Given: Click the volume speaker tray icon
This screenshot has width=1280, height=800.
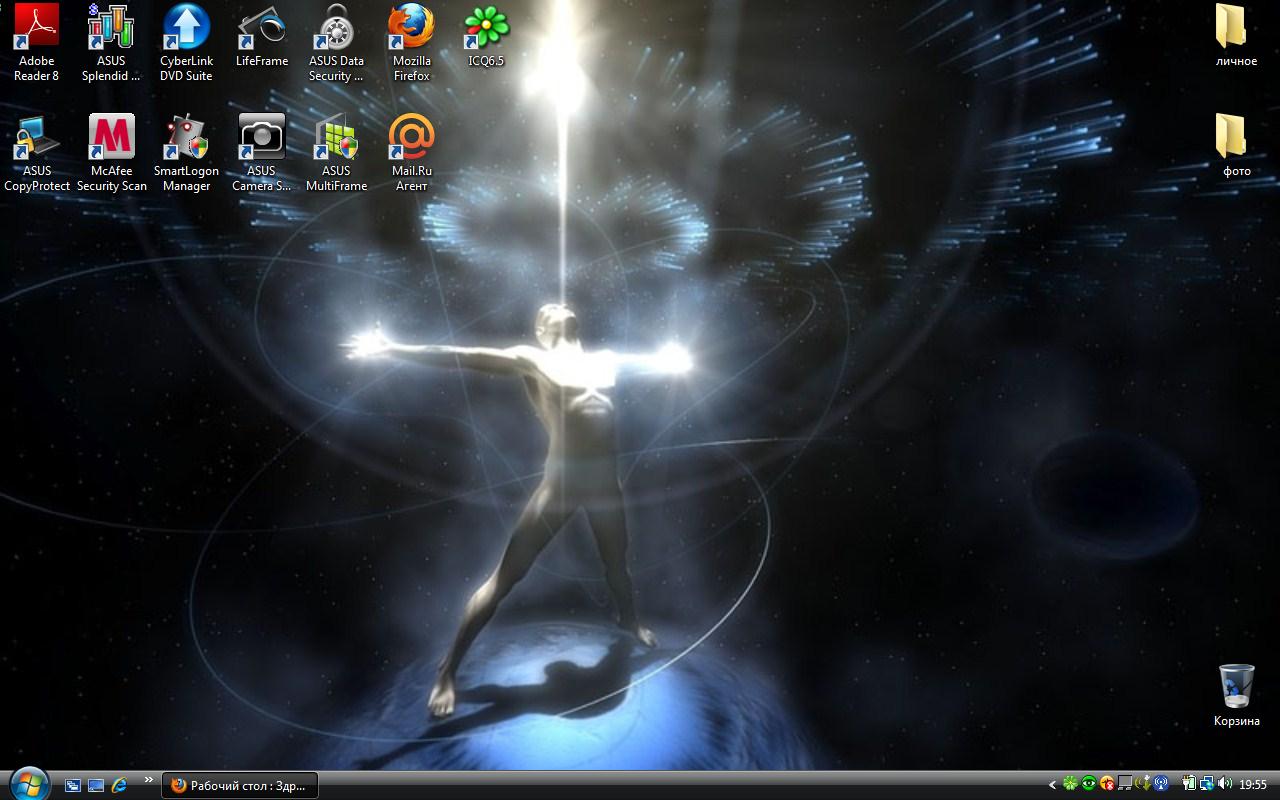Looking at the screenshot, I should [x=1224, y=784].
